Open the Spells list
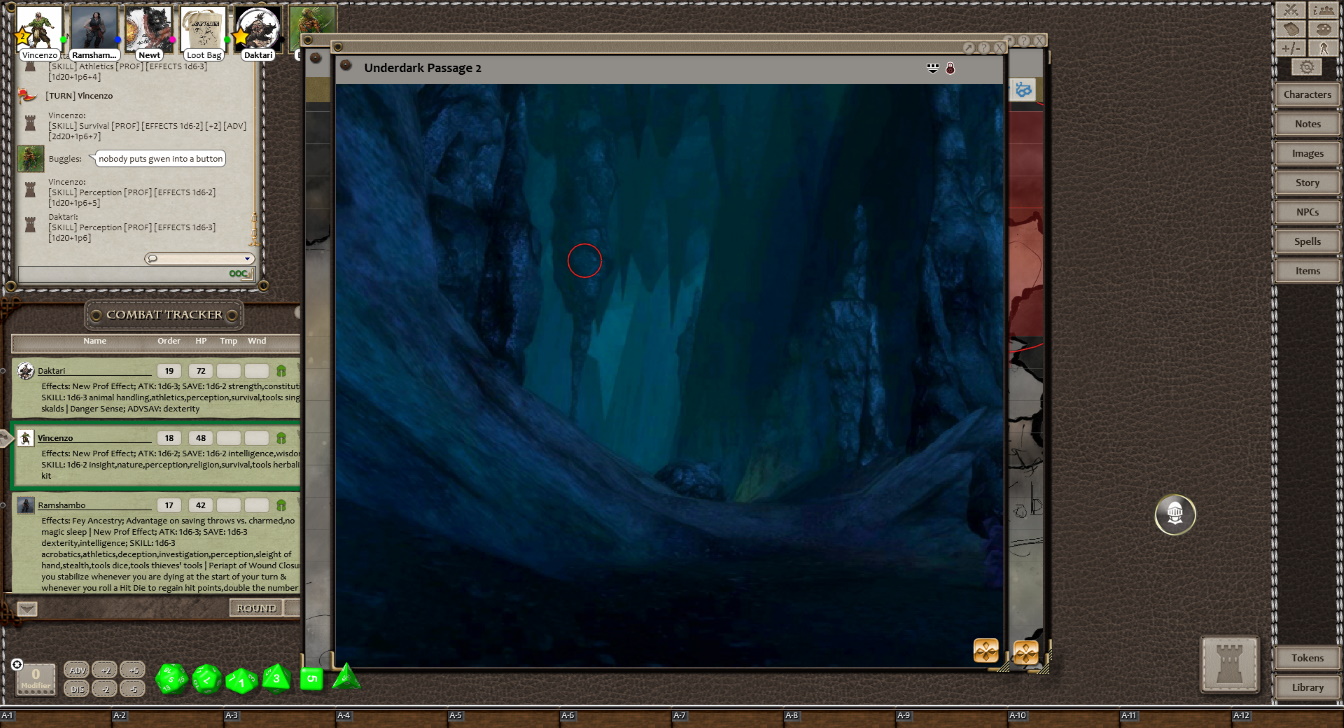The height and width of the screenshot is (728, 1344). tap(1307, 242)
